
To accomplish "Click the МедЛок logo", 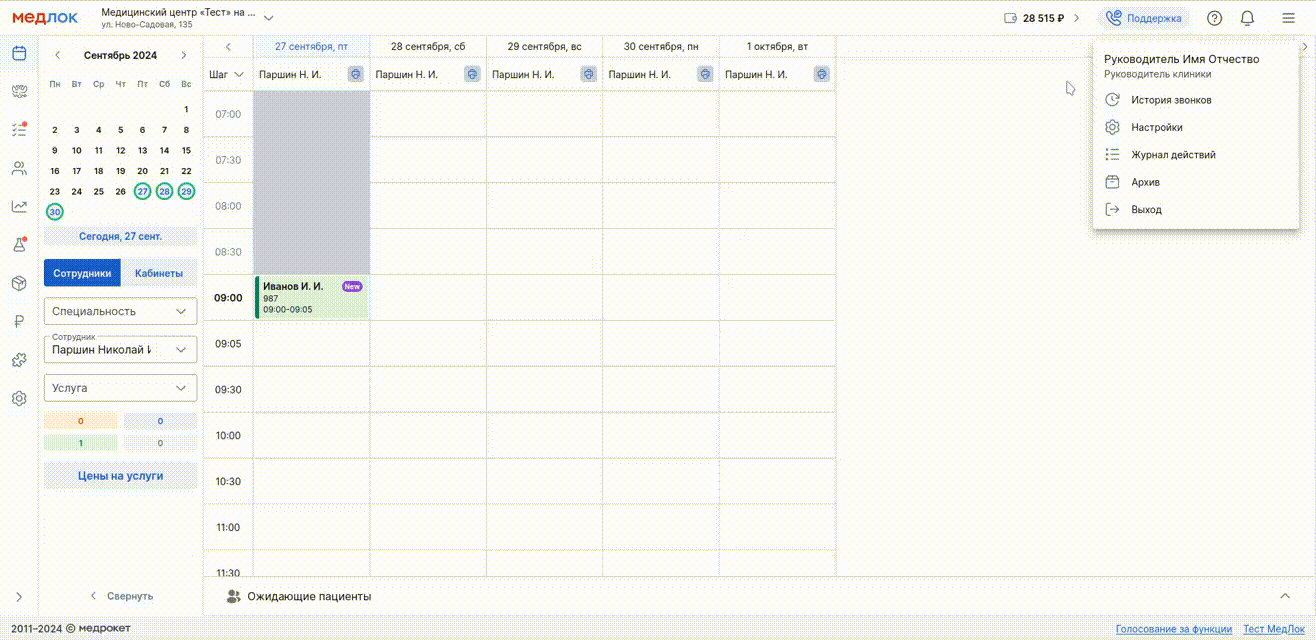I will [45, 18].
